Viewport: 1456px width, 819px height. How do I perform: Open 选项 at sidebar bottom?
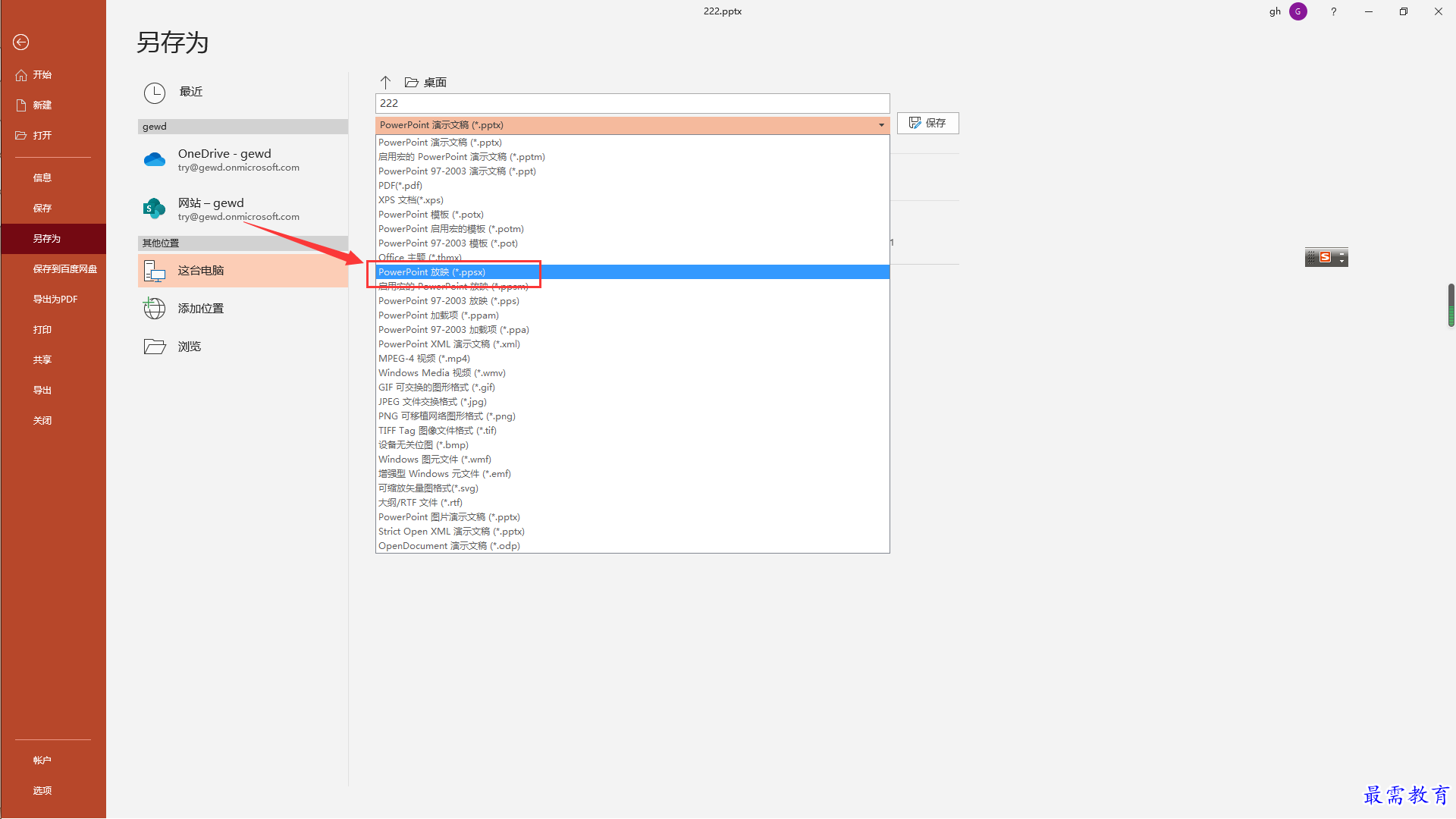click(53, 791)
